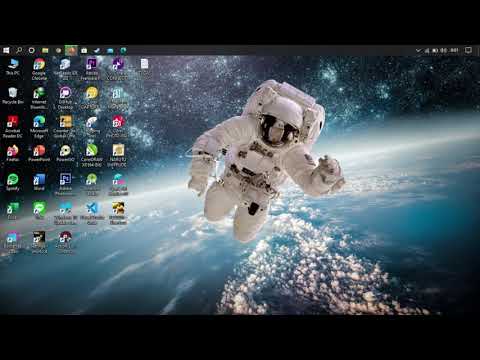Open the Action Center notifications icon
The width and height of the screenshot is (480, 360).
pos(468,50)
